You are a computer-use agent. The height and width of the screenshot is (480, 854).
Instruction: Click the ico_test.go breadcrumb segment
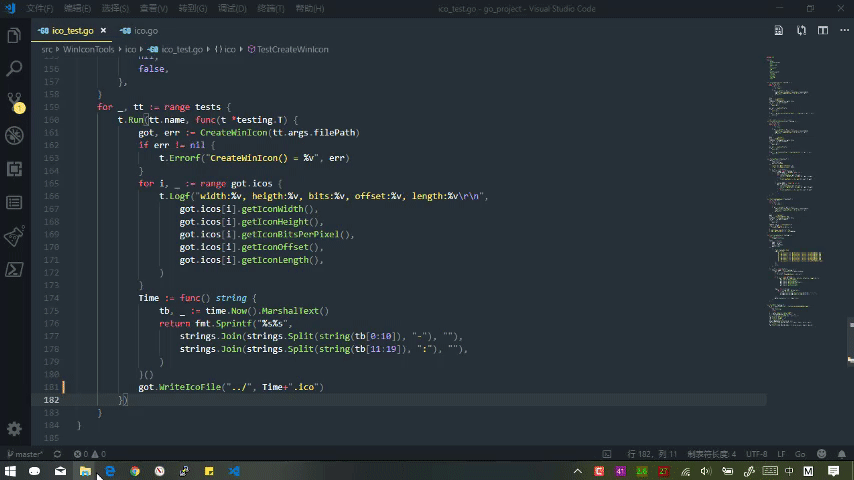pos(175,50)
